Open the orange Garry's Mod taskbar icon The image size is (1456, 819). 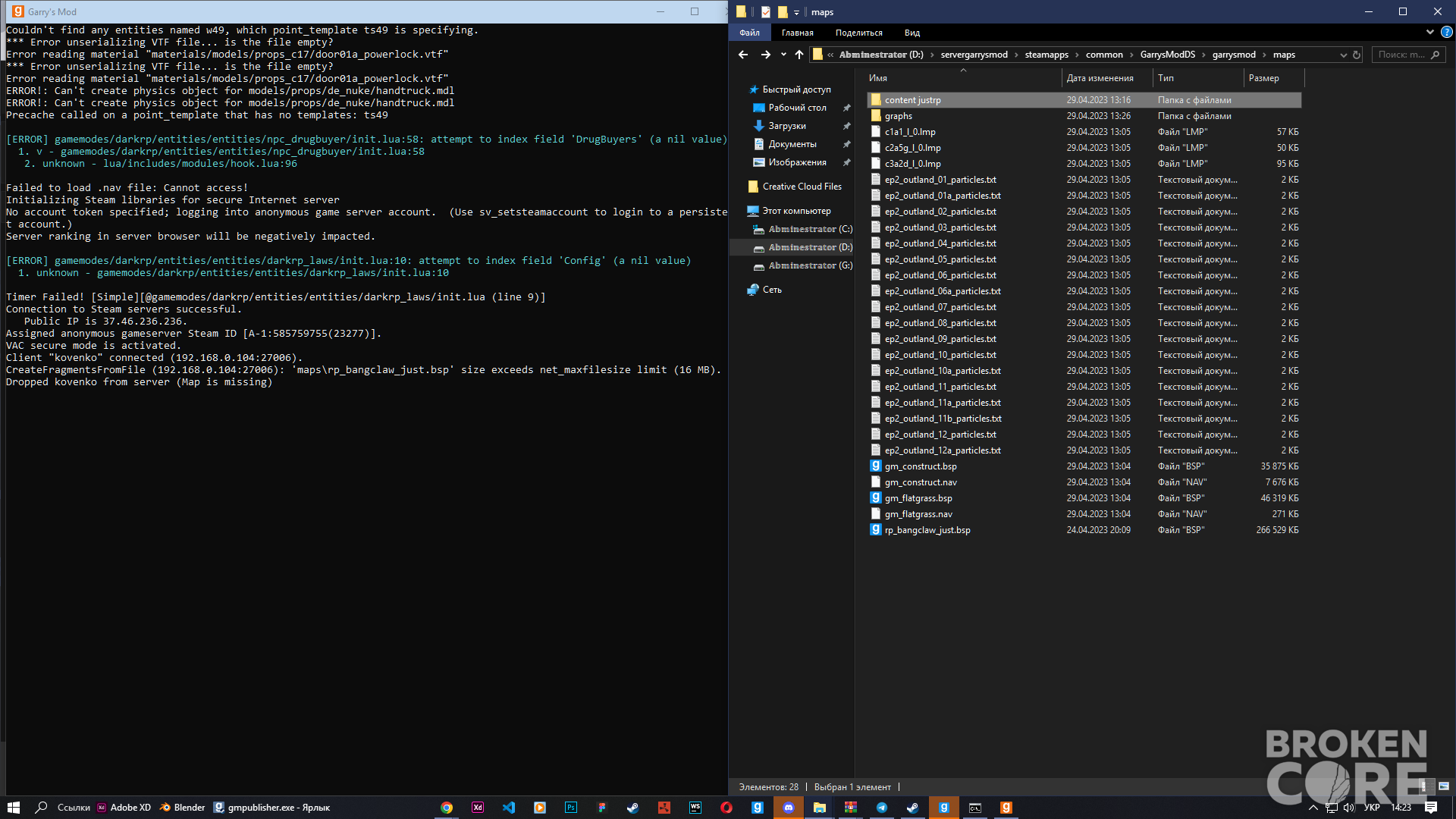click(x=1006, y=808)
